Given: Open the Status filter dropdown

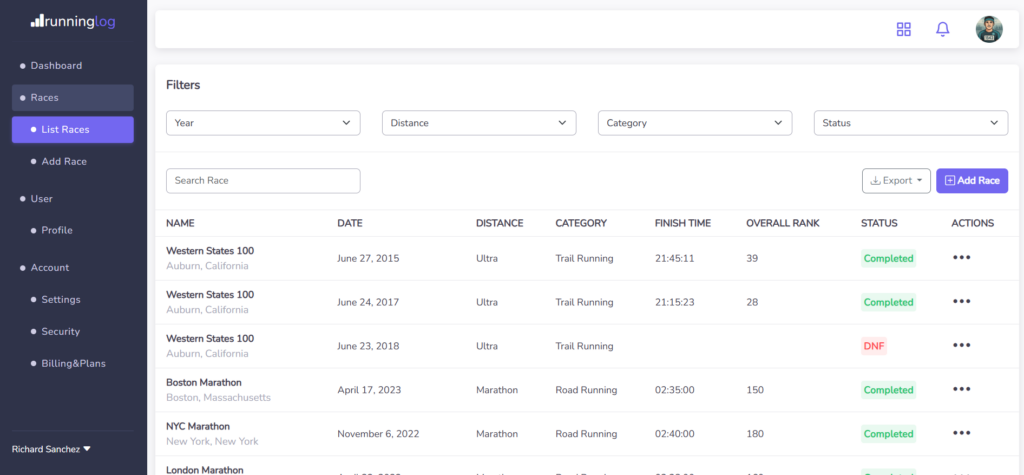Looking at the screenshot, I should pyautogui.click(x=910, y=123).
